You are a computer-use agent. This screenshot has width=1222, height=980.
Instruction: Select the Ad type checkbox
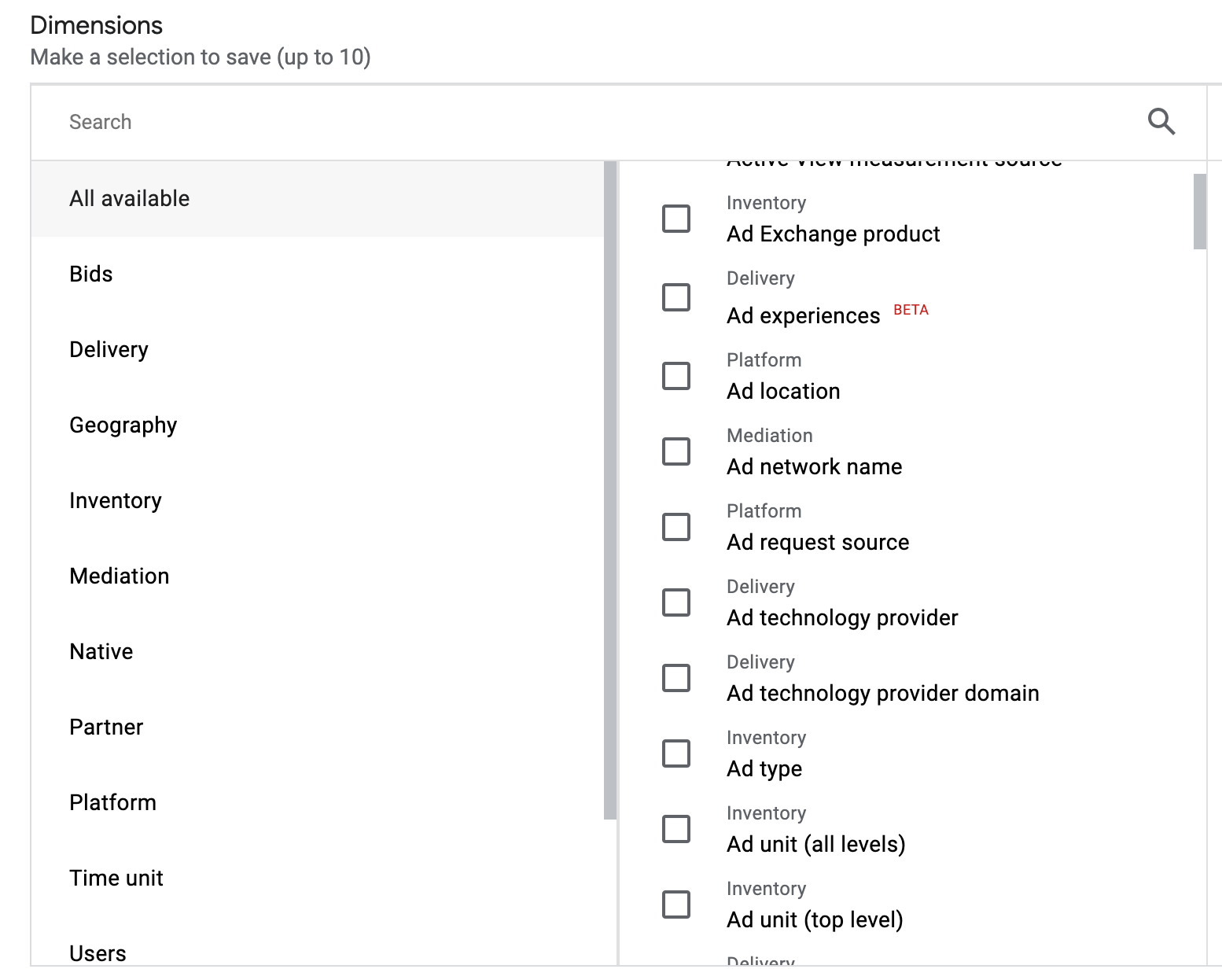(x=676, y=753)
